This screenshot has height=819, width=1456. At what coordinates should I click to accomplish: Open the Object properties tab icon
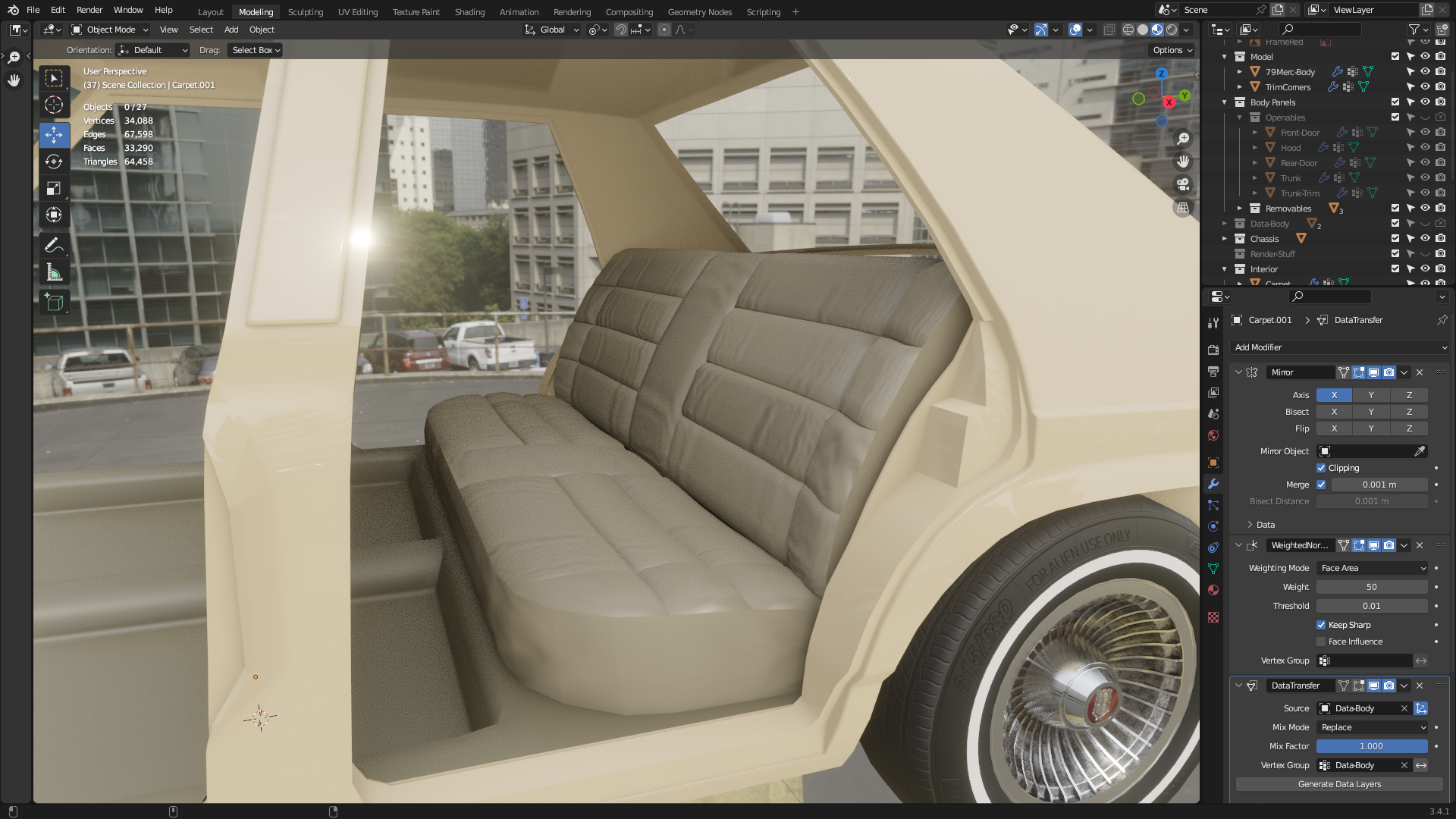(1213, 463)
